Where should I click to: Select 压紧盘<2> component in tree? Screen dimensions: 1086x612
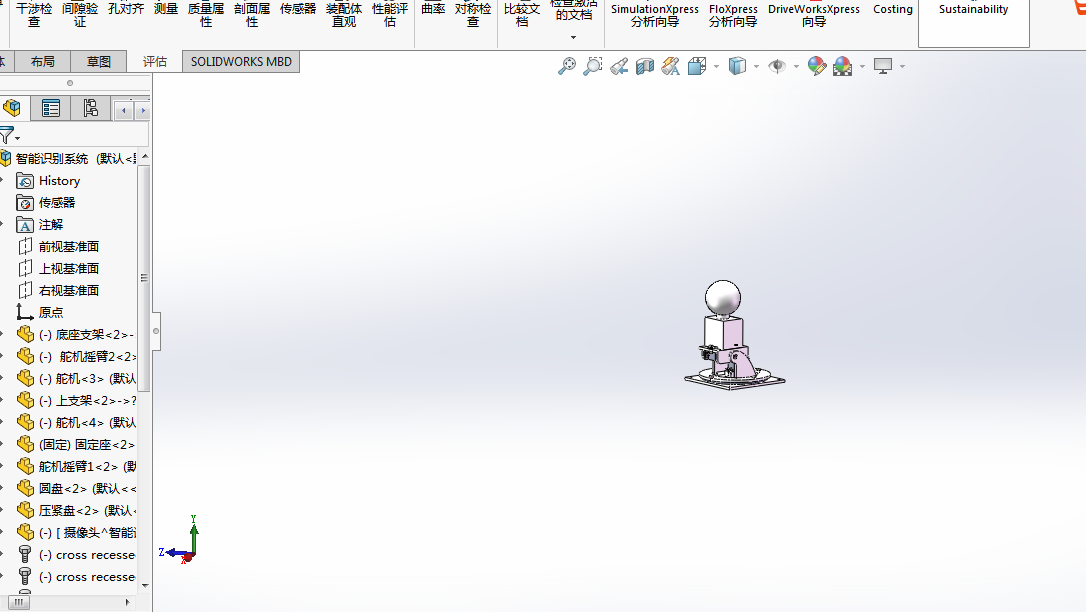75,510
